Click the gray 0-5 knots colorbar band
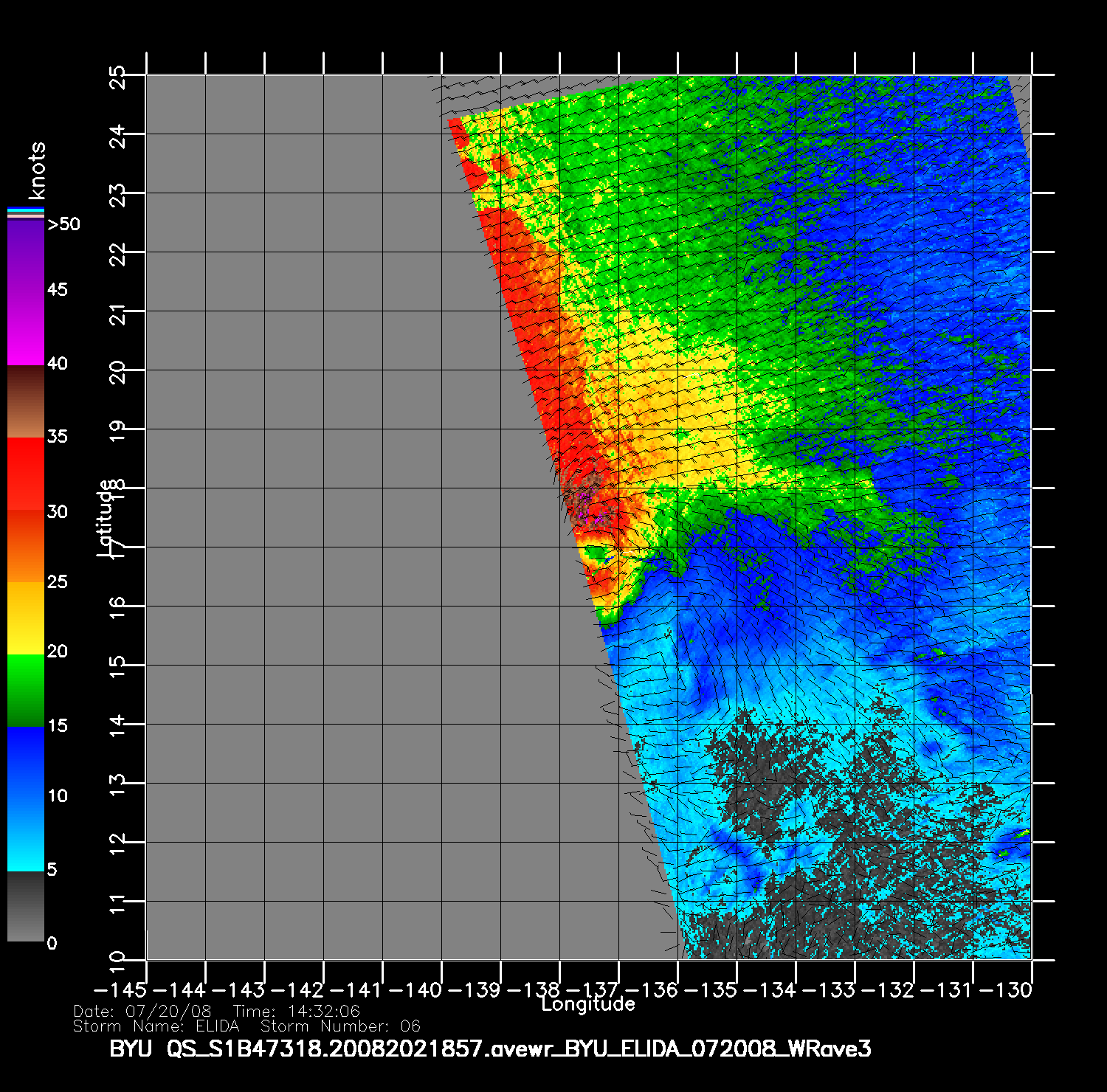The height and width of the screenshot is (1092, 1107). [25, 906]
